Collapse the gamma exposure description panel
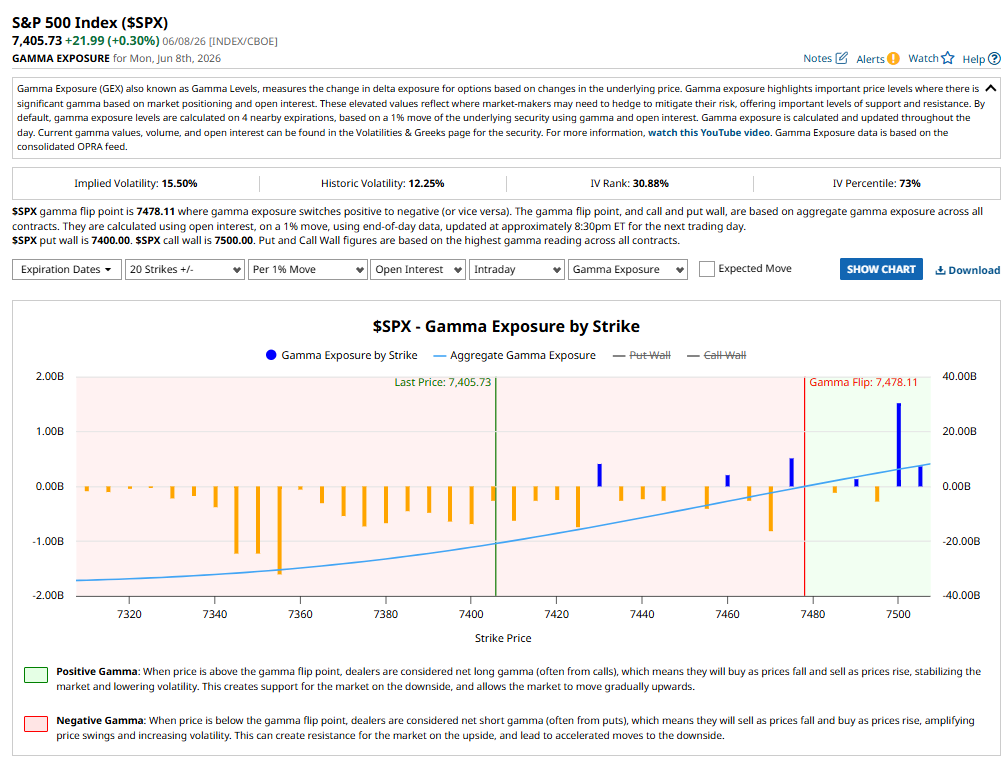The height and width of the screenshot is (765, 1007). coord(990,88)
